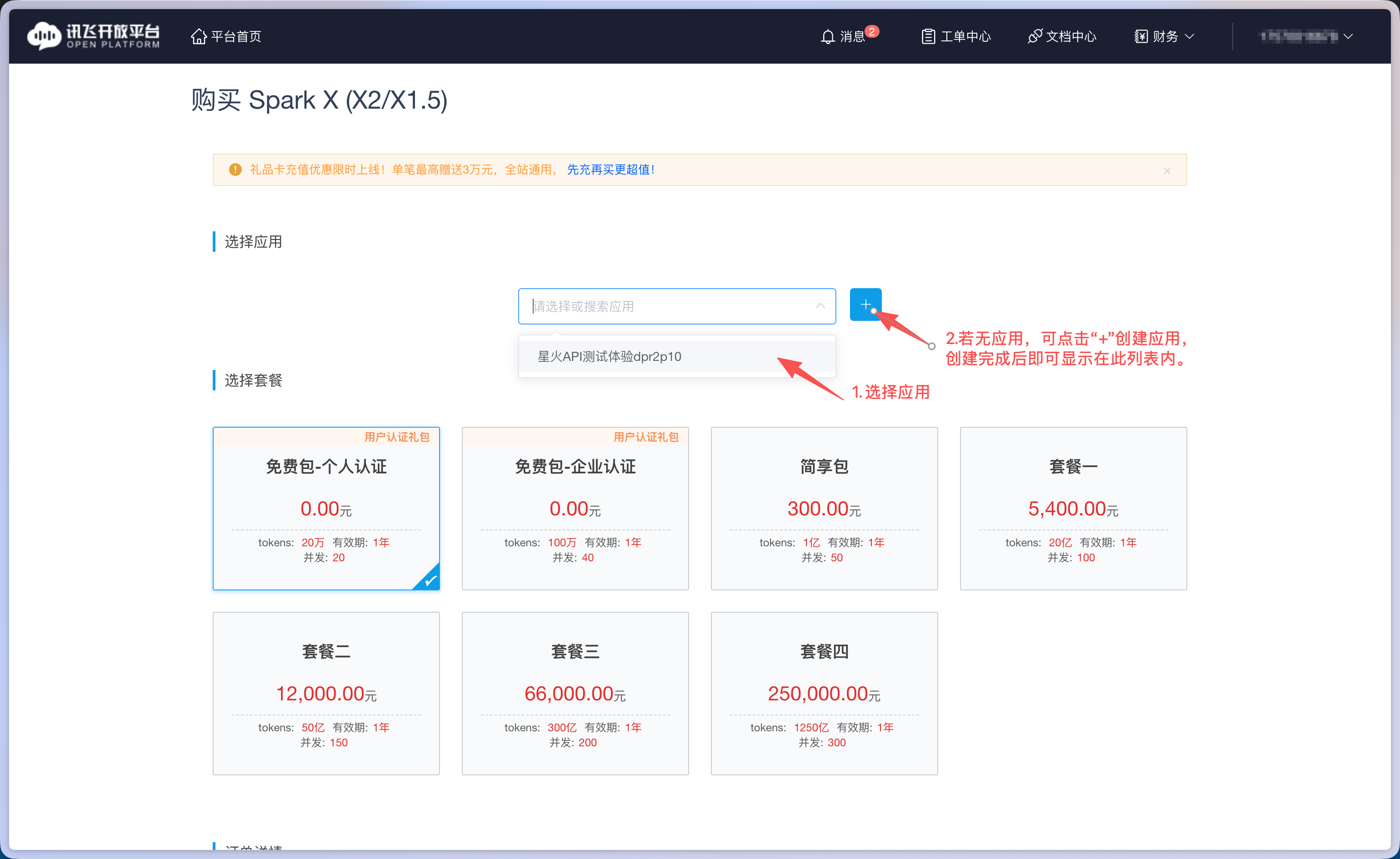Select the 免费包-企业认证 package
This screenshot has height=859, width=1400.
[575, 509]
